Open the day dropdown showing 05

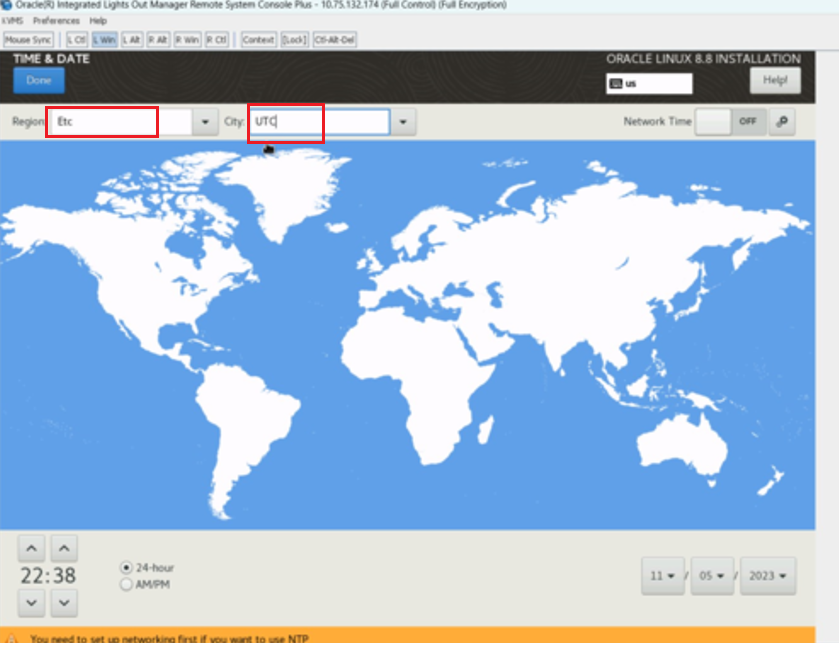click(712, 576)
